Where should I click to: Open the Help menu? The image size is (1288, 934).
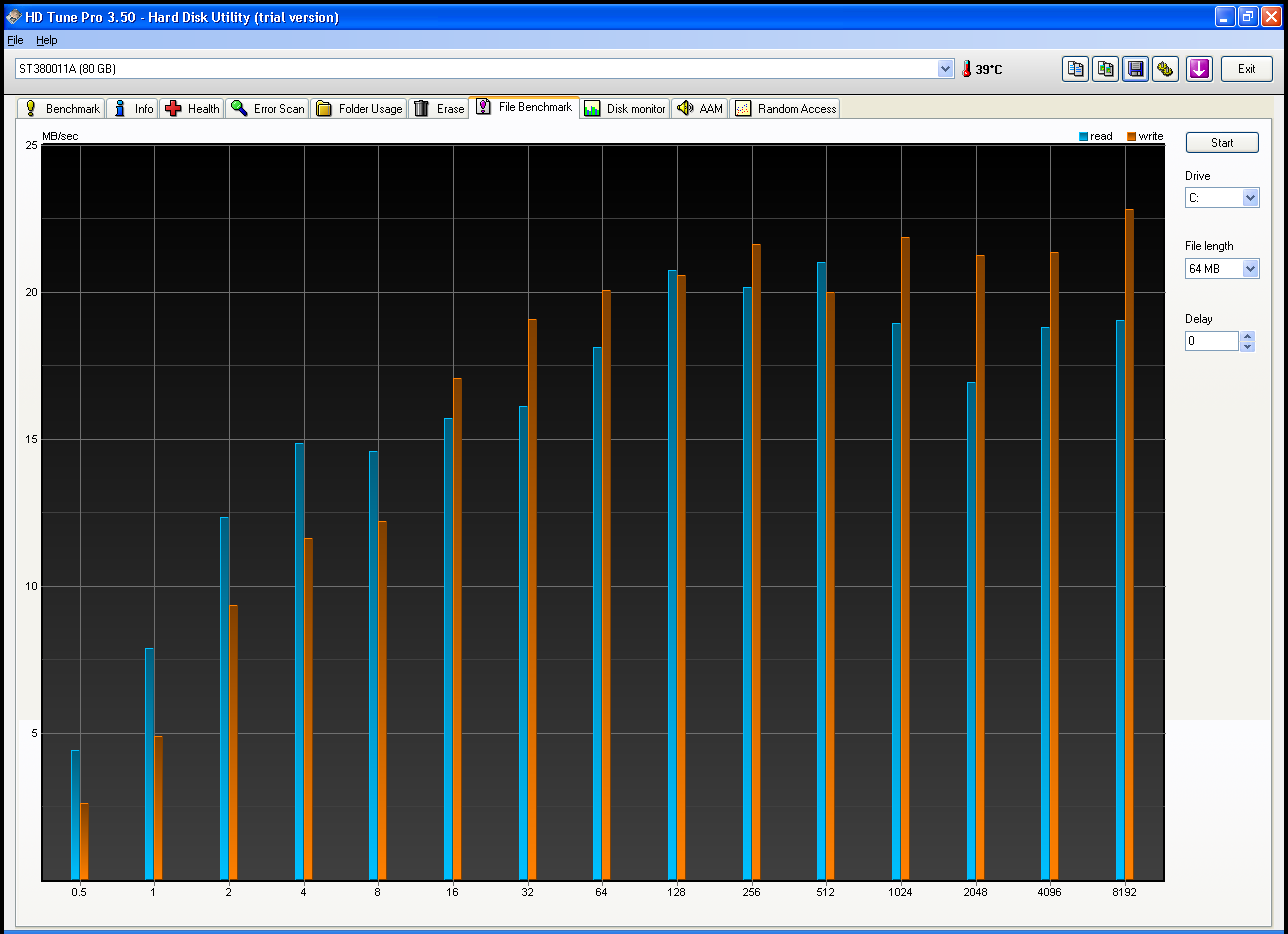(x=47, y=40)
